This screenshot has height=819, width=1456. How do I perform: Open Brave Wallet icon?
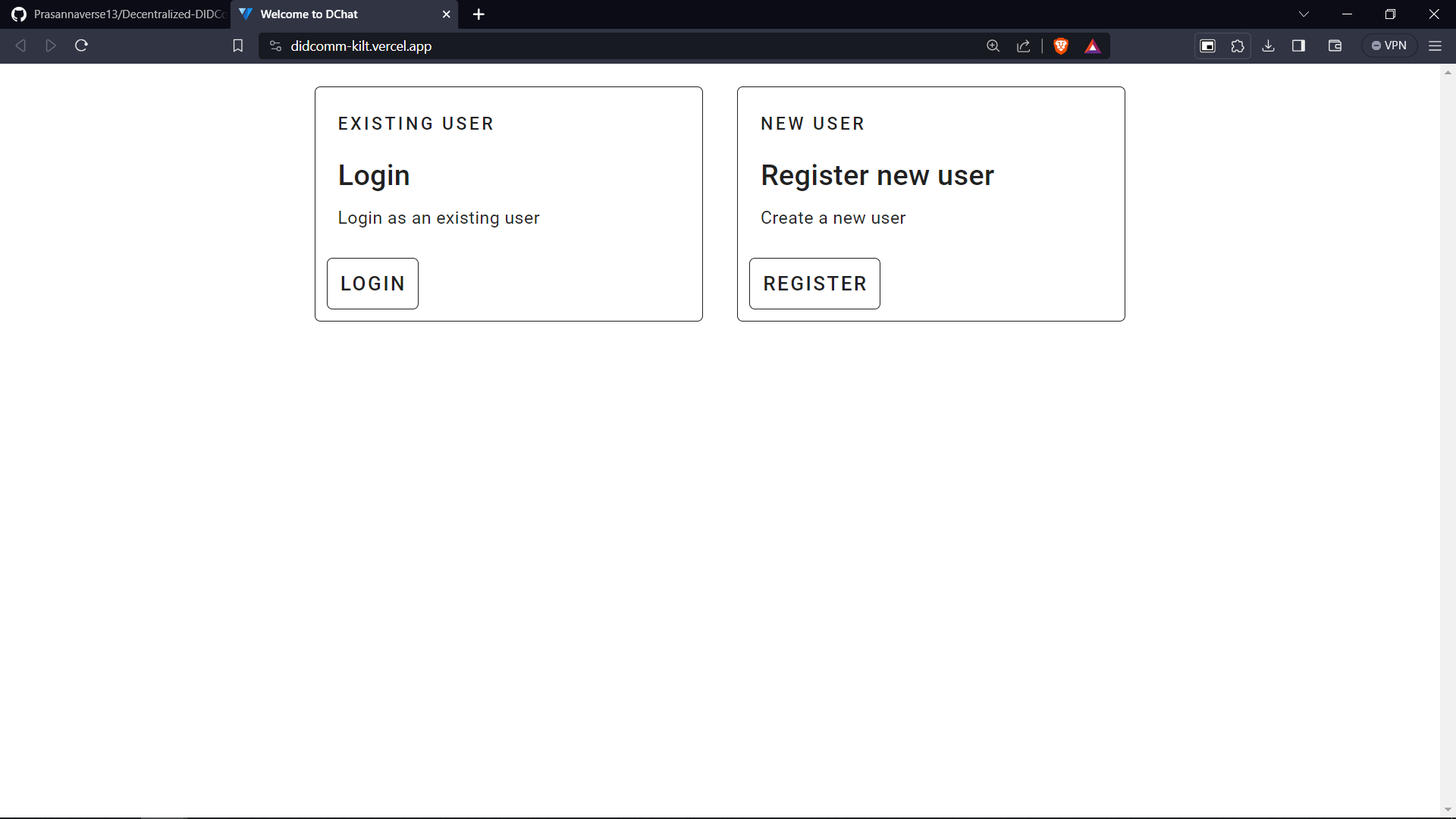1335,46
